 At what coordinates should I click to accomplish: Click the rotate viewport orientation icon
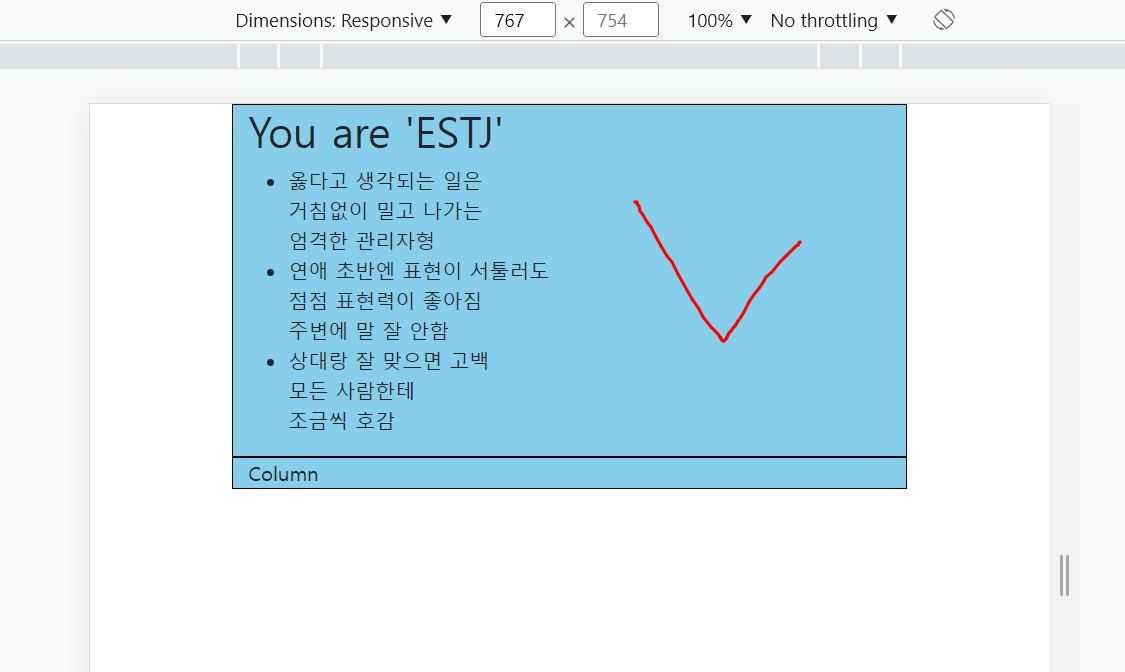(943, 19)
